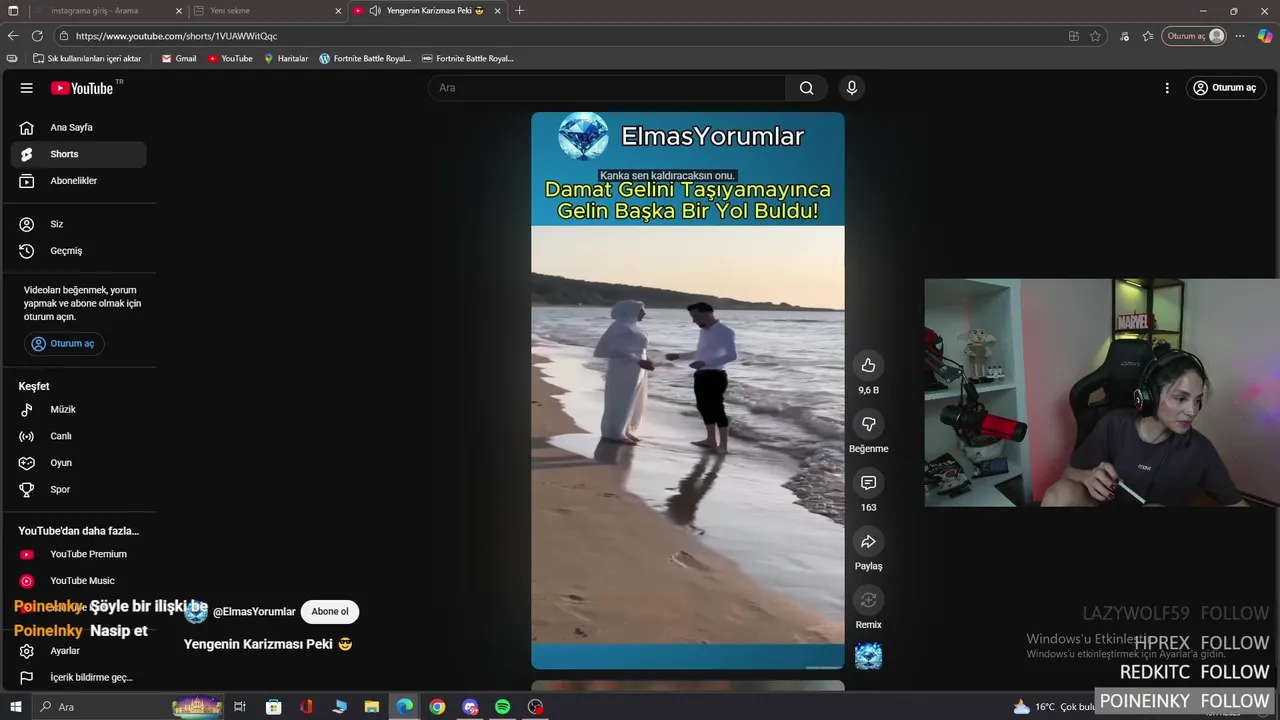Open Spotify from the taskbar
Image resolution: width=1280 pixels, height=720 pixels.
click(x=503, y=707)
